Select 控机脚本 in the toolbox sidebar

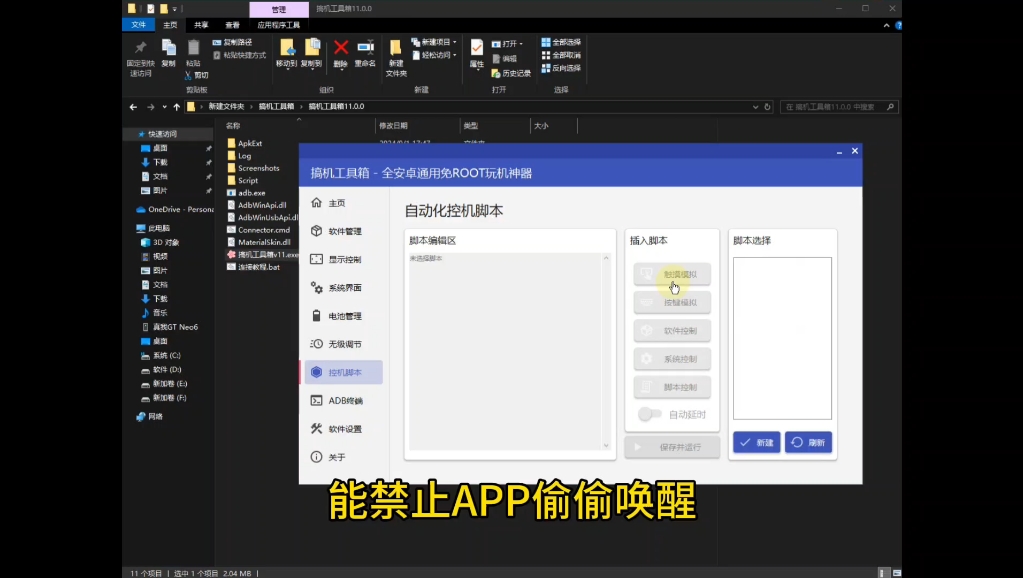click(x=343, y=372)
